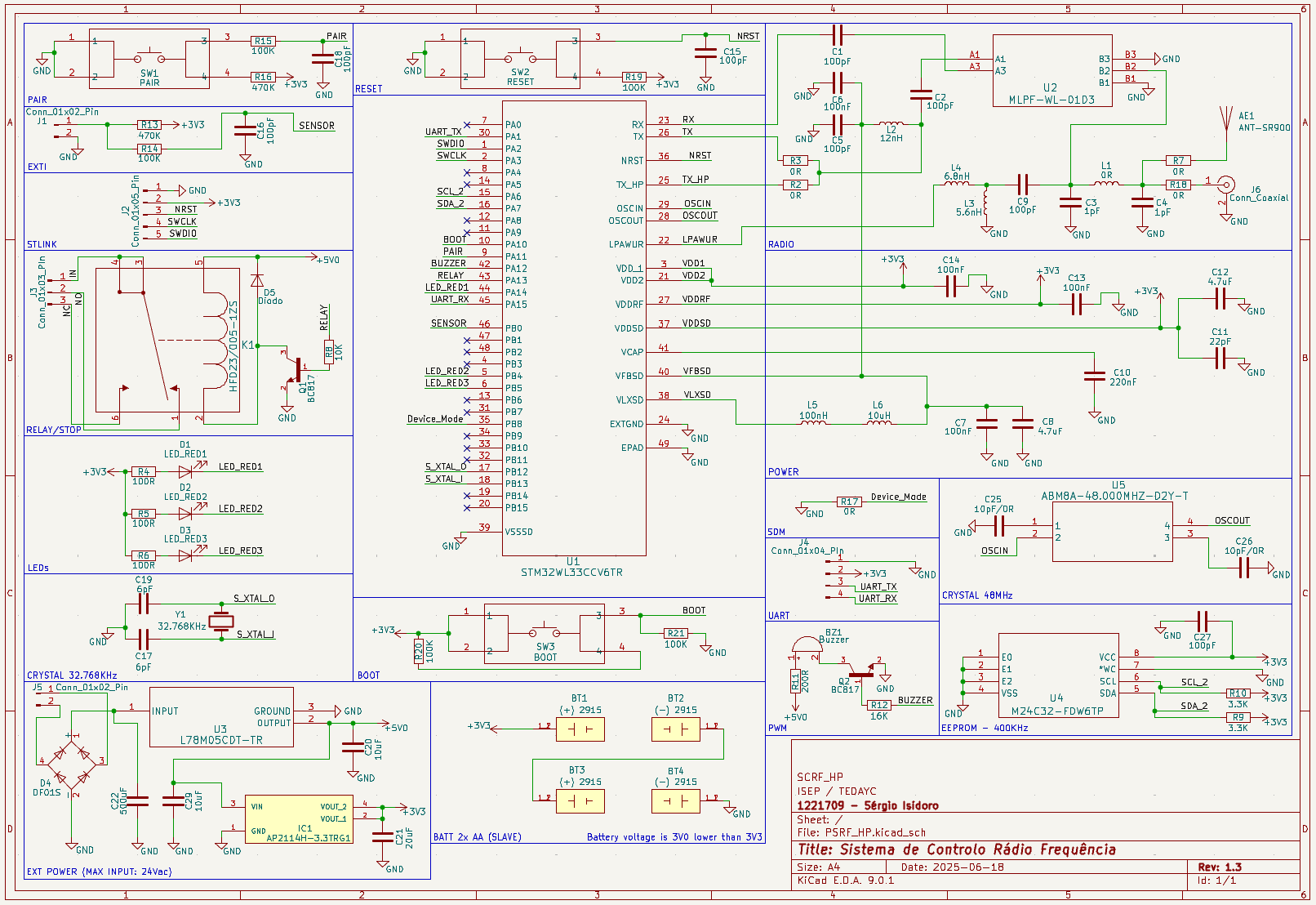Click the Battery voltage is 3V0 lower note
Image resolution: width=1316 pixels, height=905 pixels.
674,837
